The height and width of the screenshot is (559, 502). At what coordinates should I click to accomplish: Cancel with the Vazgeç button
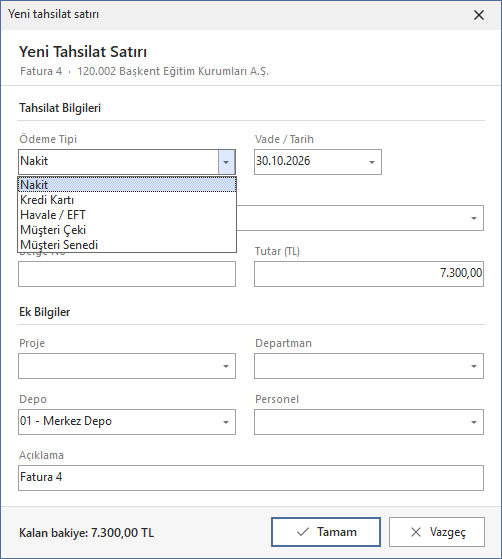click(437, 532)
